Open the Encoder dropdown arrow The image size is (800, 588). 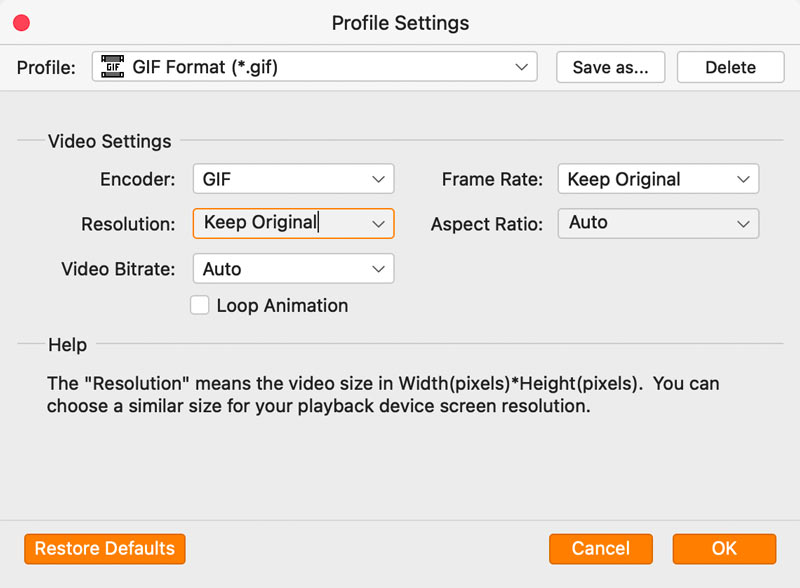(x=378, y=180)
